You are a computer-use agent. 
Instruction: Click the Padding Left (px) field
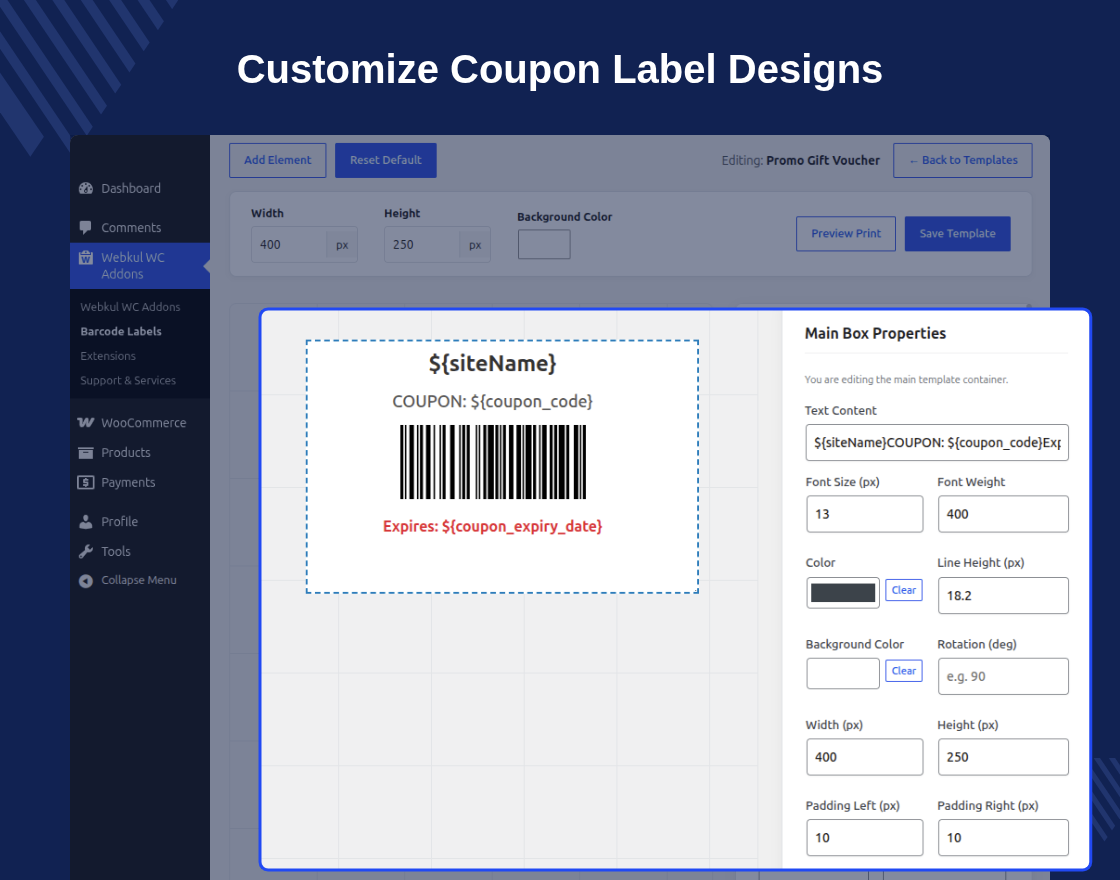point(864,838)
